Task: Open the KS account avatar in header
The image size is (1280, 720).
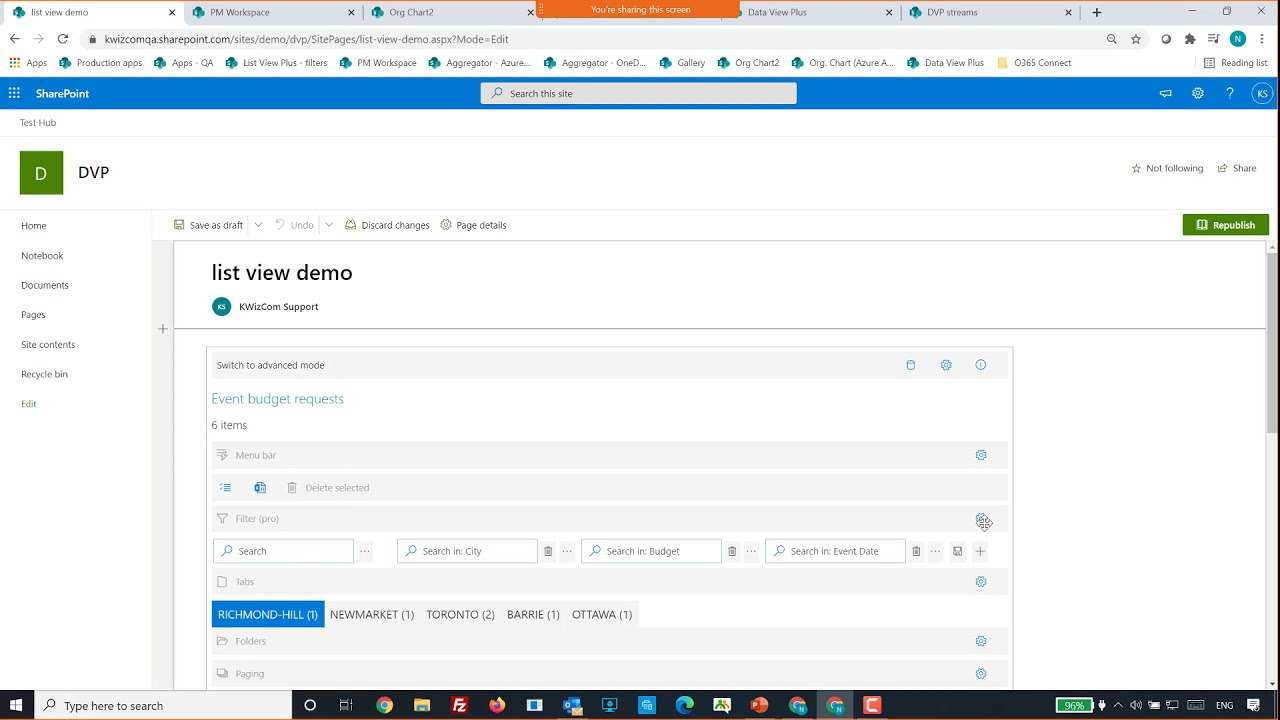Action: [x=1262, y=93]
